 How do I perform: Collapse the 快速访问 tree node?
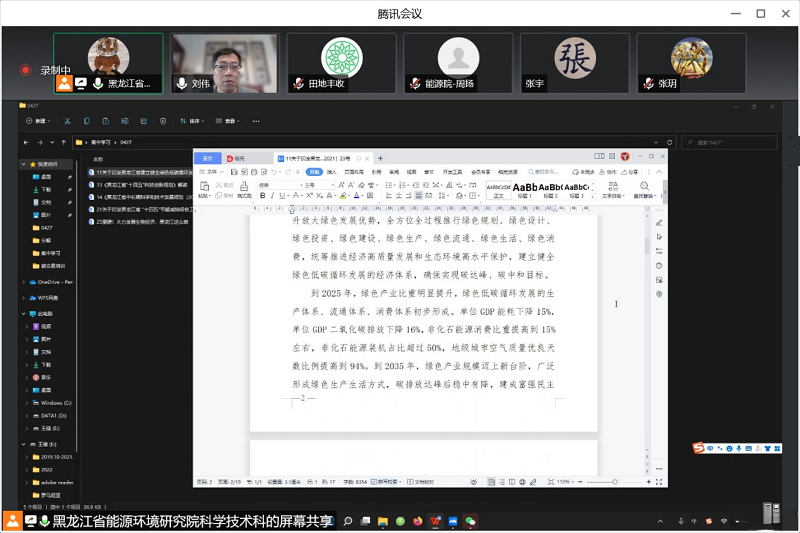[x=23, y=164]
